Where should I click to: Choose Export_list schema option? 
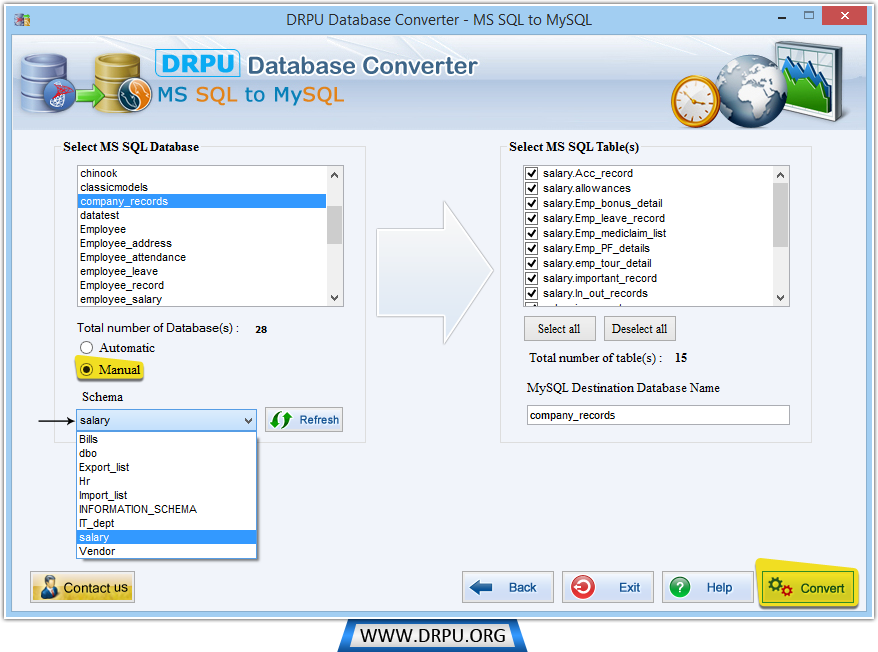(166, 467)
